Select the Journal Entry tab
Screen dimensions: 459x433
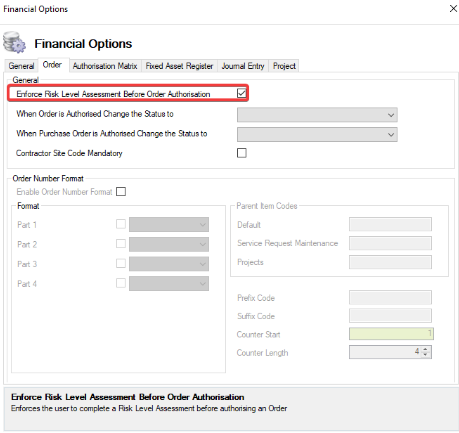tap(243, 66)
